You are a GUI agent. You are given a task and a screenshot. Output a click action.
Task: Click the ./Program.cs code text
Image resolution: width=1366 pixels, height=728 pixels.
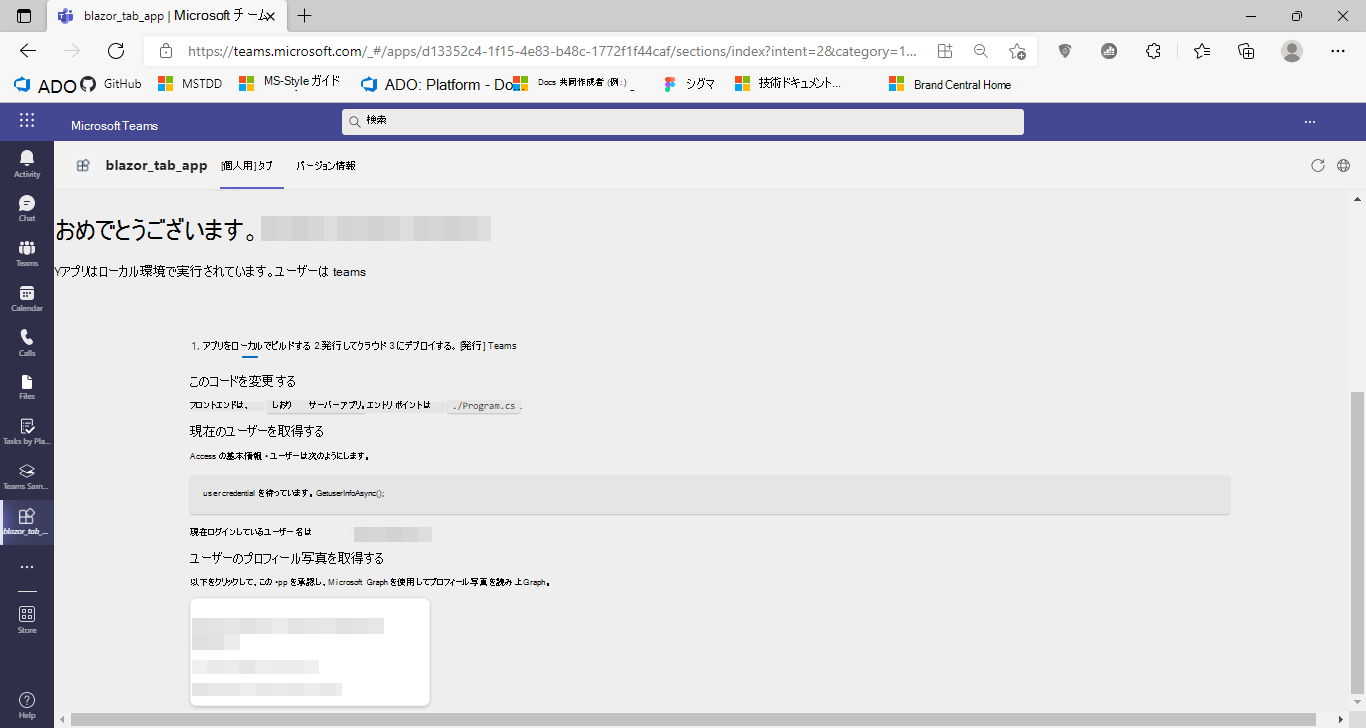[x=485, y=406]
